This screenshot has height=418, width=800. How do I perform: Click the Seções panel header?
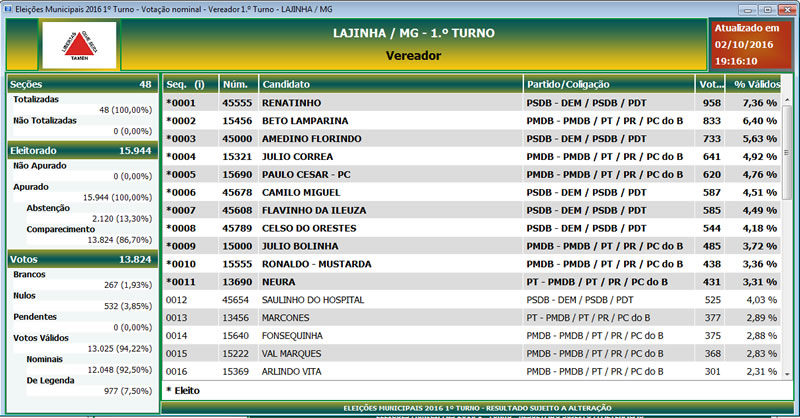coord(82,84)
